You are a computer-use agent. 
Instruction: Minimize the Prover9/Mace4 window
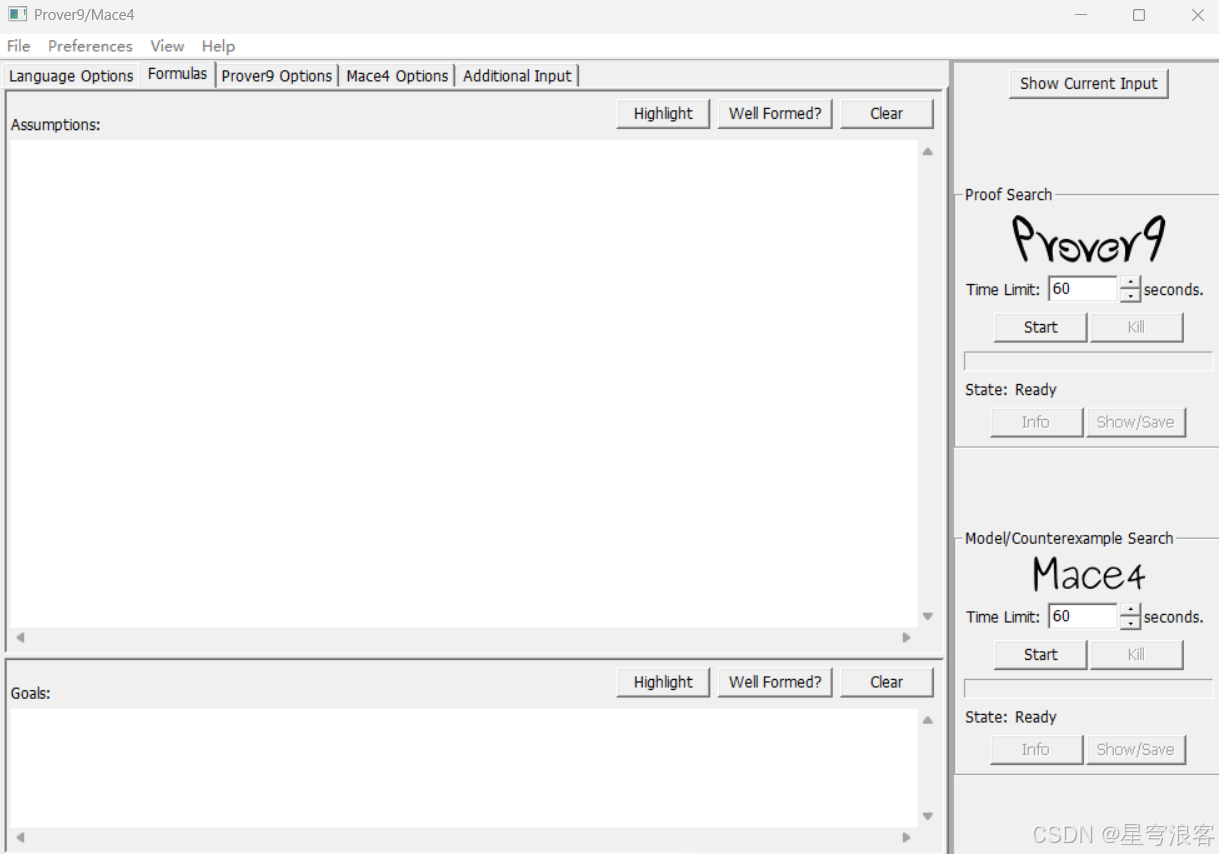(x=1081, y=15)
